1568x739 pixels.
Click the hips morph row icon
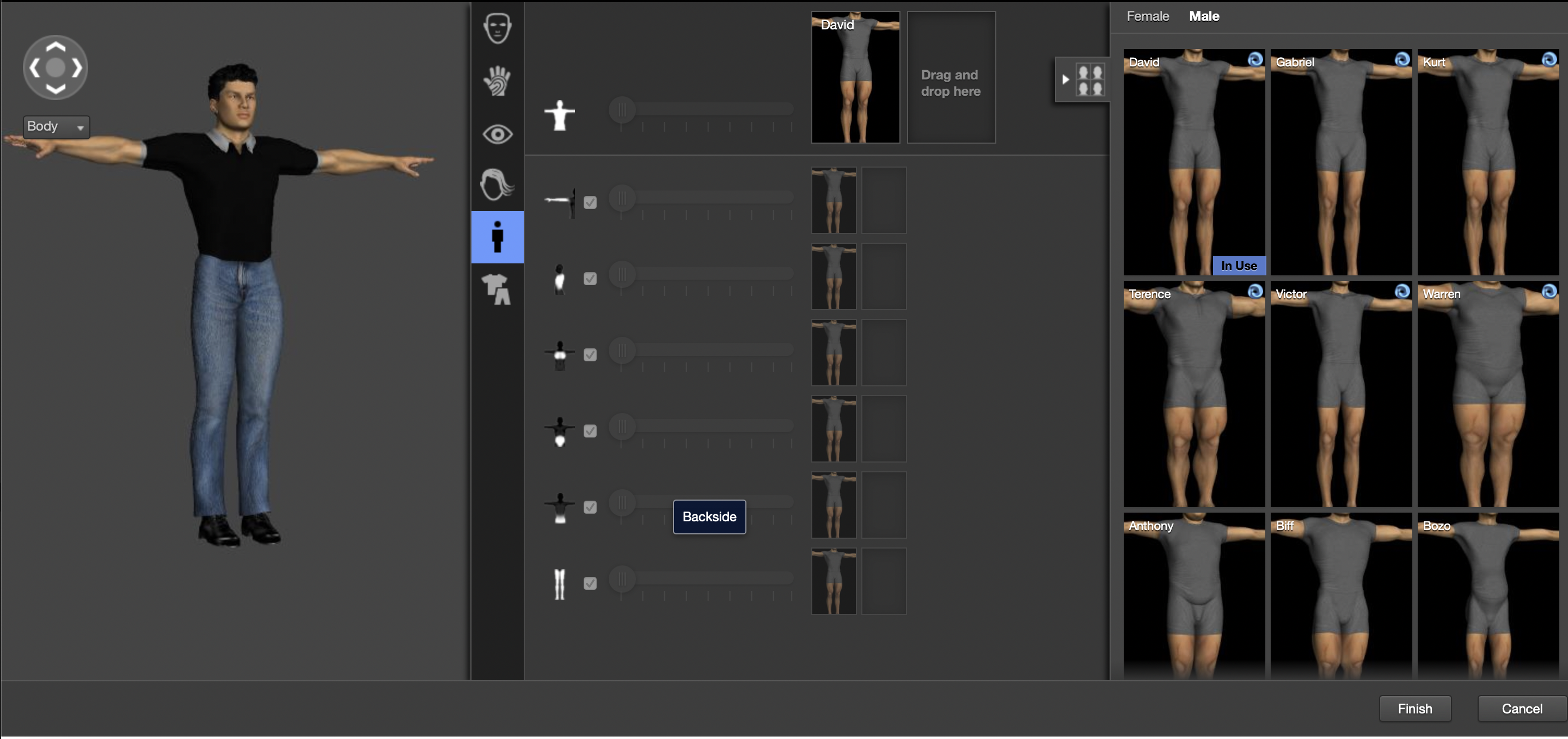coord(559,432)
